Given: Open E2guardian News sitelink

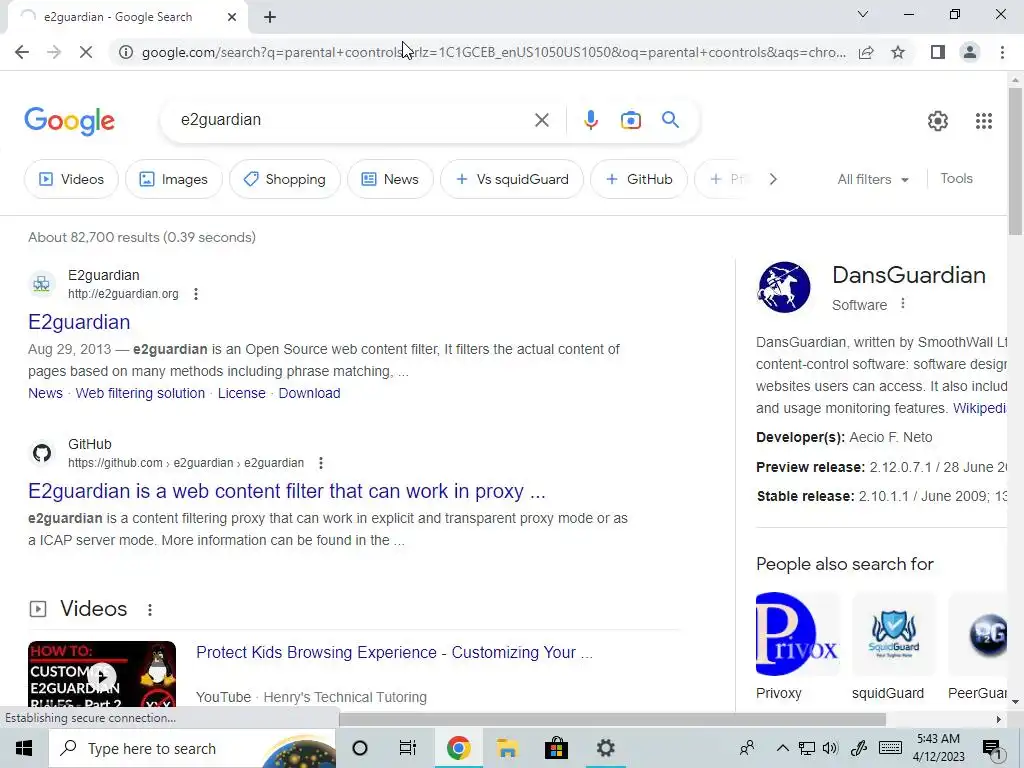Looking at the screenshot, I should tap(45, 393).
